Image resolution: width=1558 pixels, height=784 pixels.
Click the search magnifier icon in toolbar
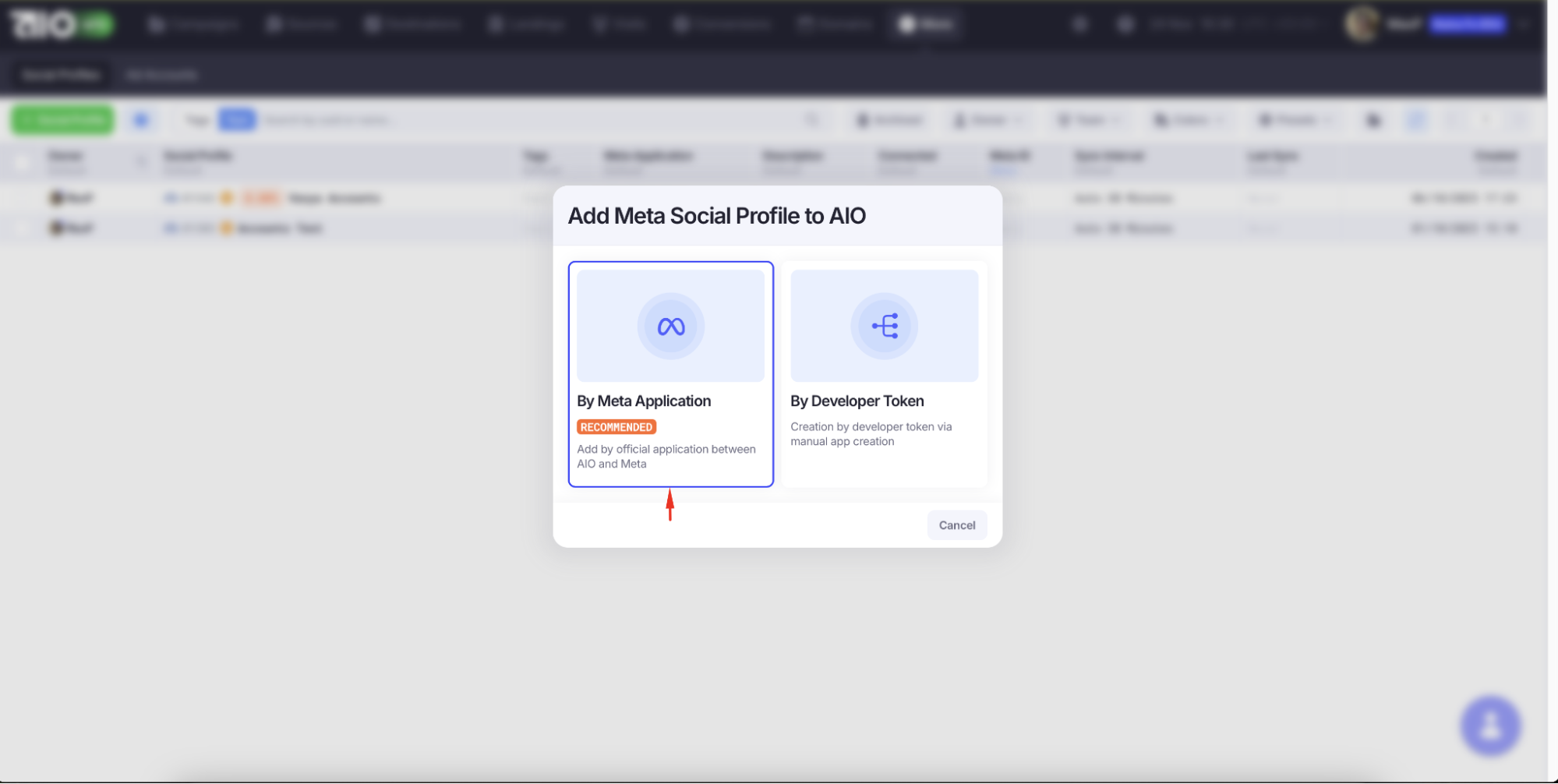[812, 120]
